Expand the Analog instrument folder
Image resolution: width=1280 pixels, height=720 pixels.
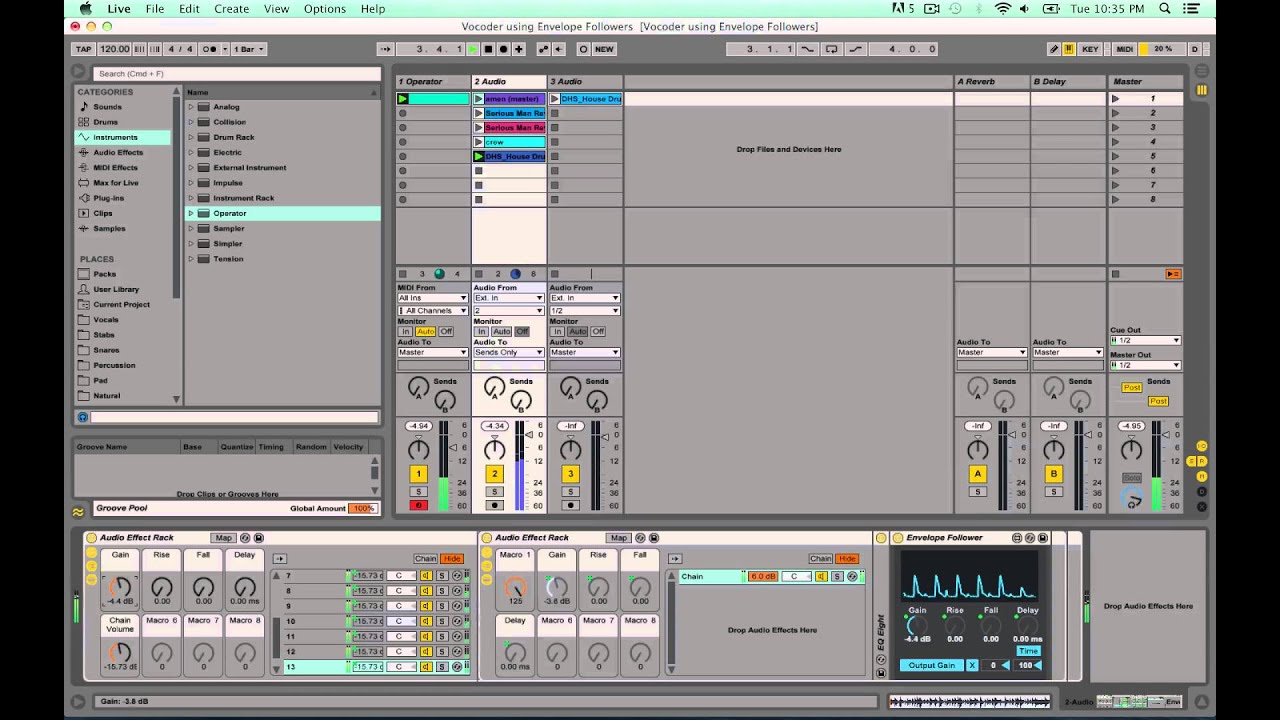pos(191,107)
